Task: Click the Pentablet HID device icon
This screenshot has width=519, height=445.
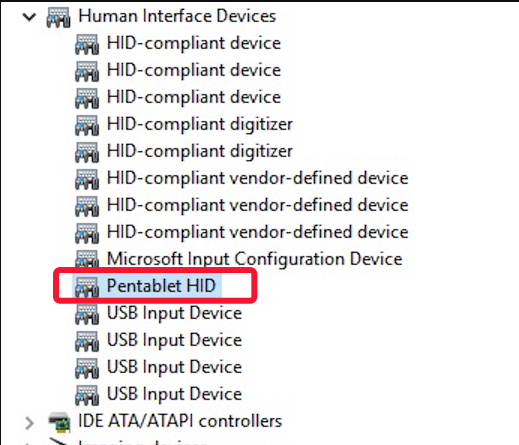Action: coord(87,287)
